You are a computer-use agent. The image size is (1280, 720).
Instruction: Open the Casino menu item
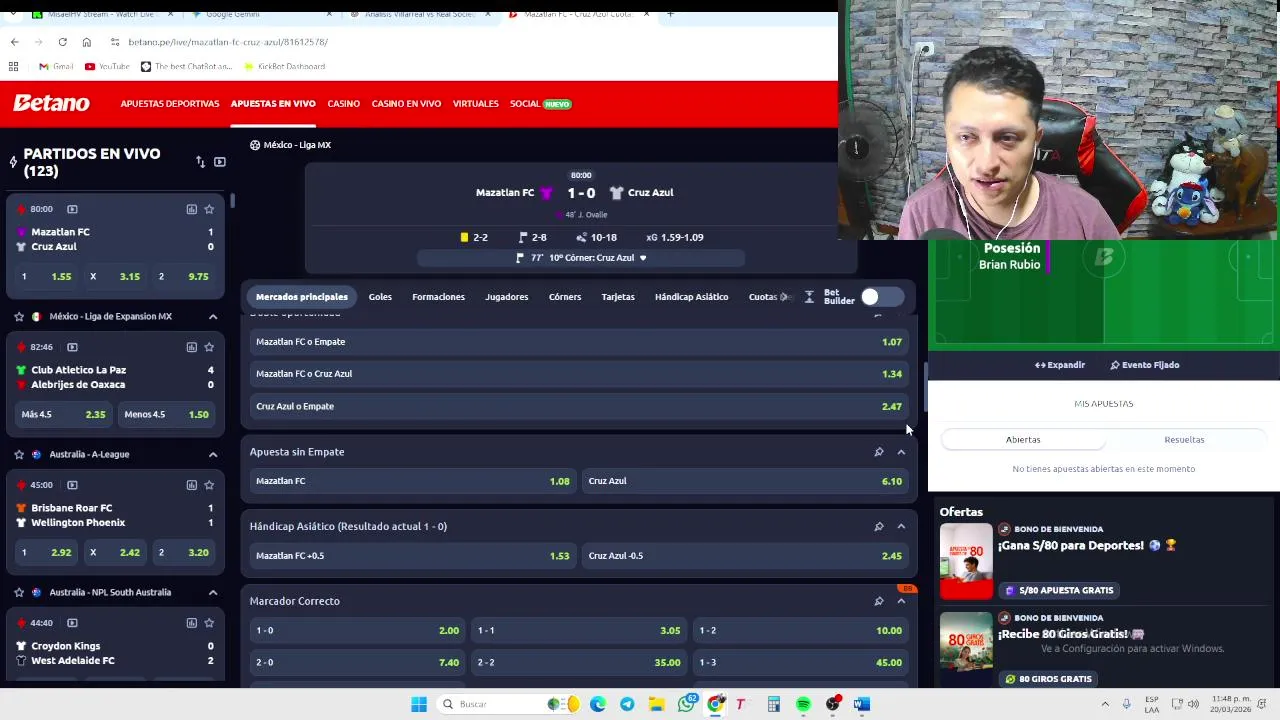[343, 104]
